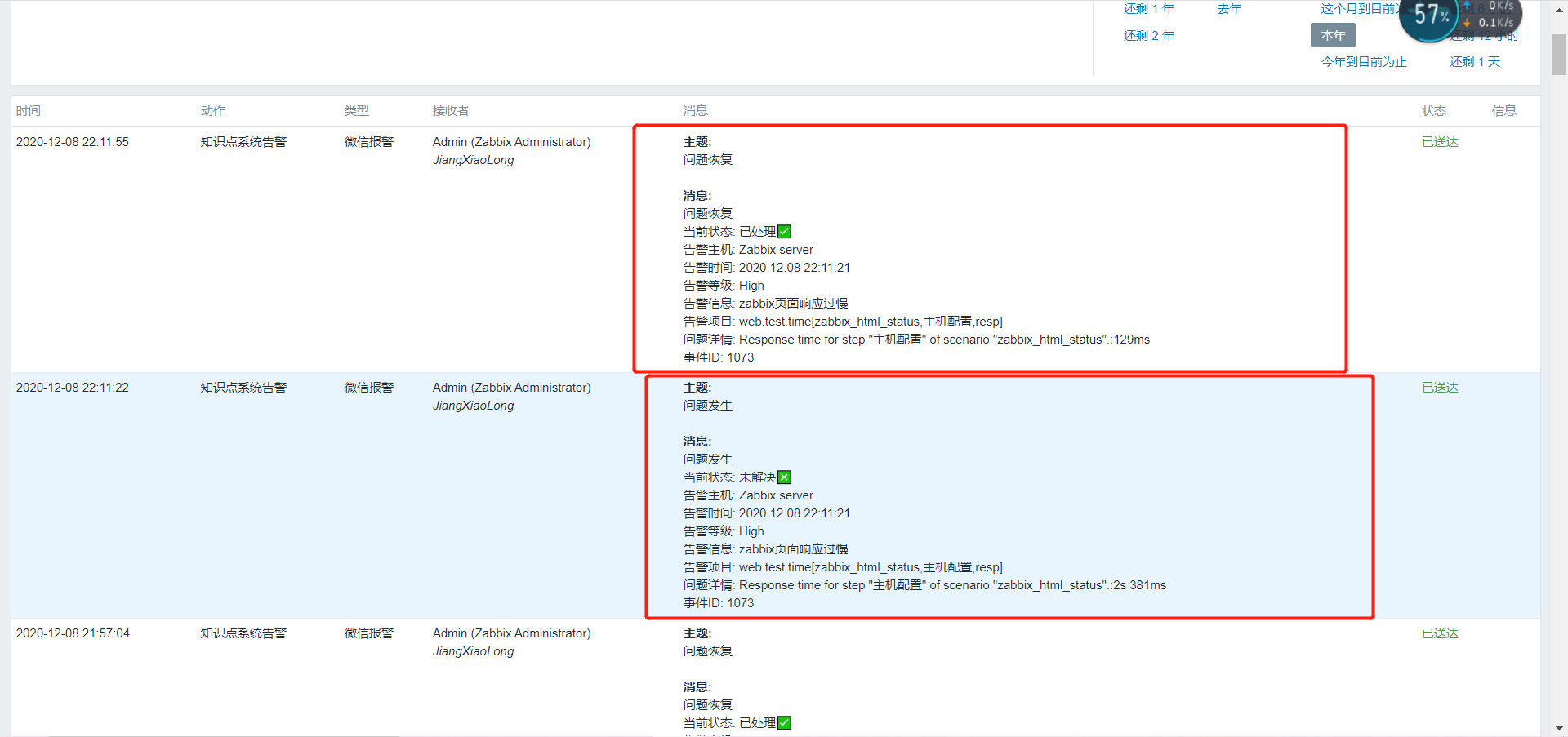The image size is (1568, 737).
Task: Click JiangXiaoLong recipient in the 21:57:04 row
Action: (474, 651)
